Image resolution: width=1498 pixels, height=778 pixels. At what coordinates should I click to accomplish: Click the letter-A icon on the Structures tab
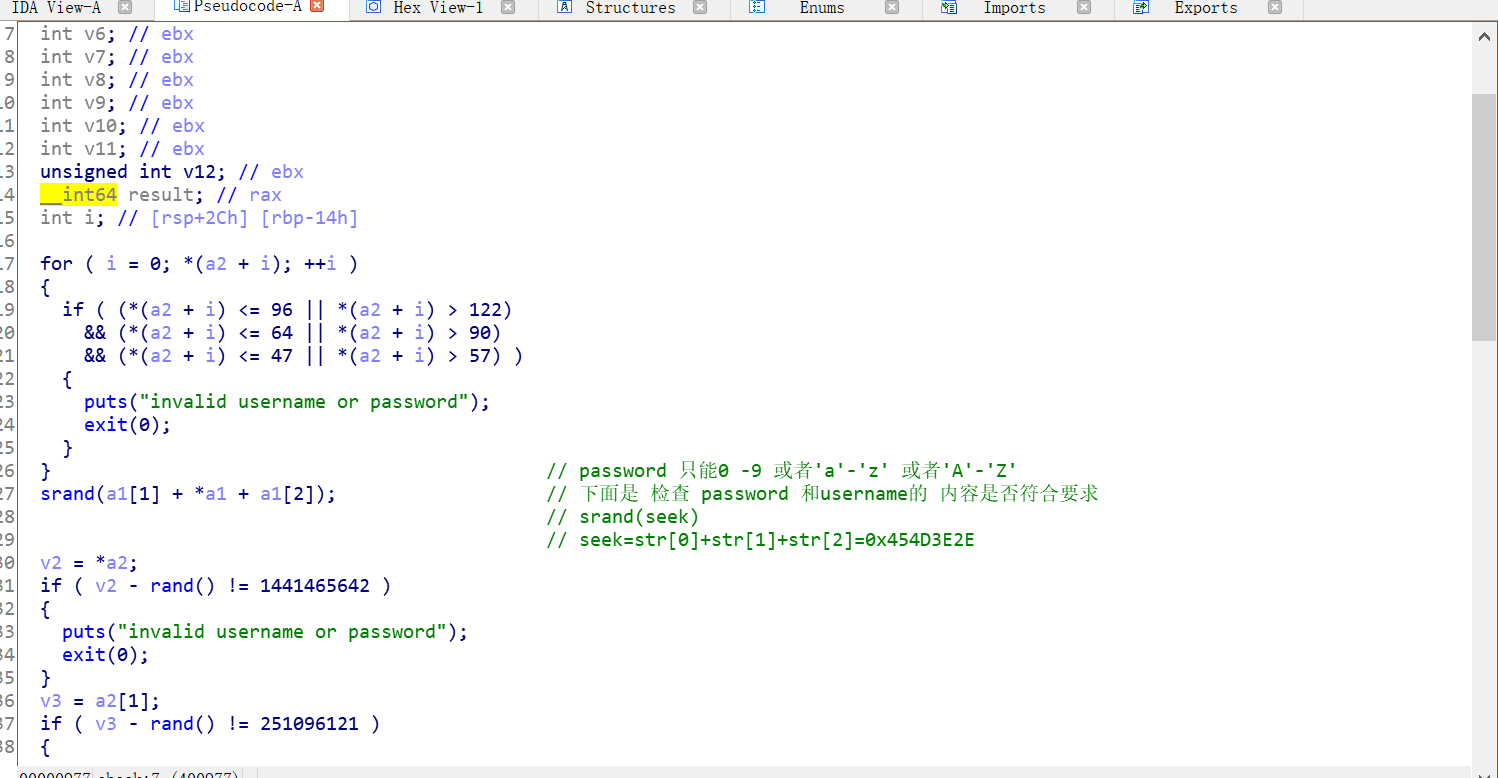tap(563, 9)
